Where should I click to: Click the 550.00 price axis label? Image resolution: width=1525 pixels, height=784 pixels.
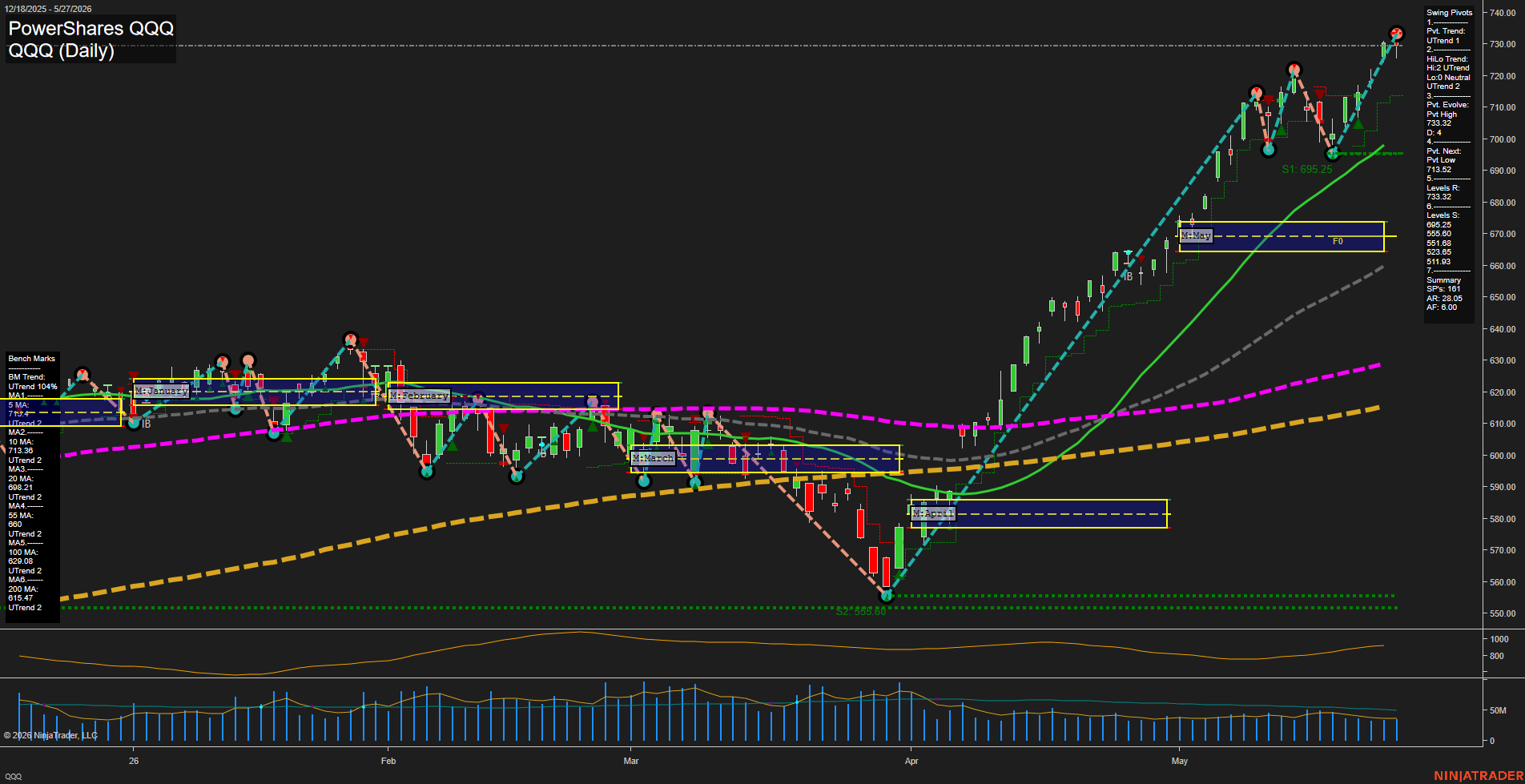coord(1502,613)
